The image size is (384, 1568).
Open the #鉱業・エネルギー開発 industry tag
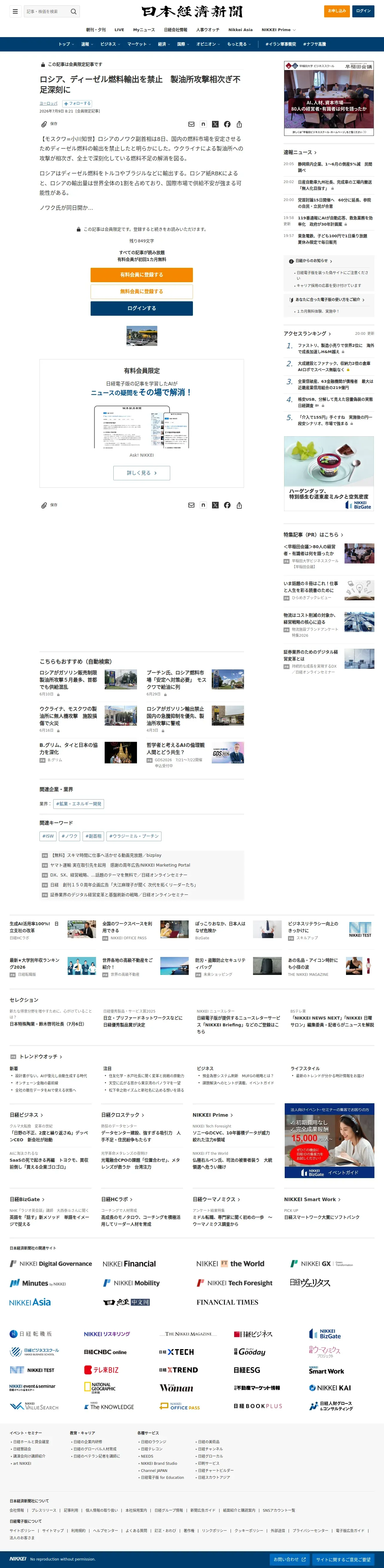pos(78,804)
